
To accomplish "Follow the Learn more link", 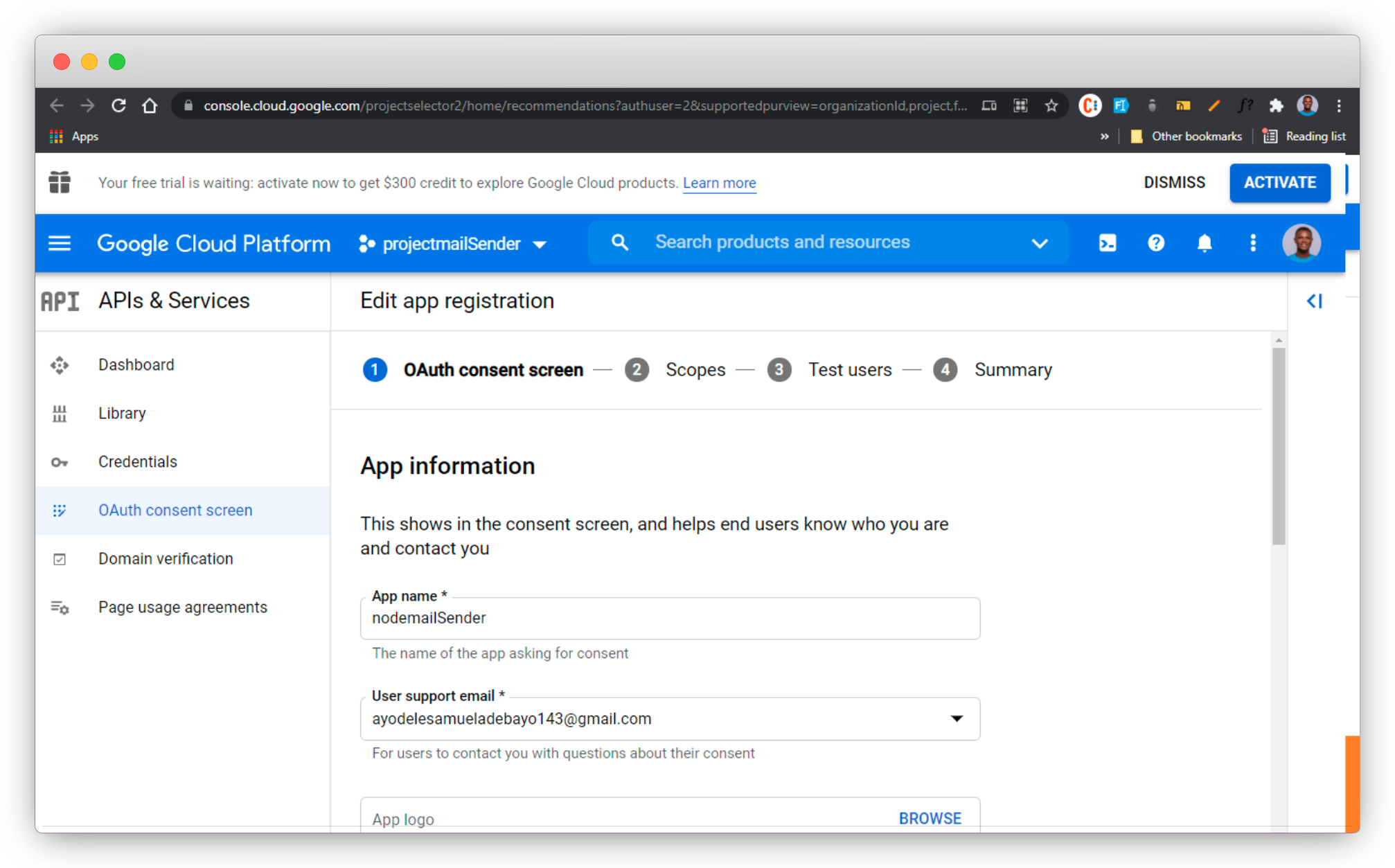I will pyautogui.click(x=719, y=183).
